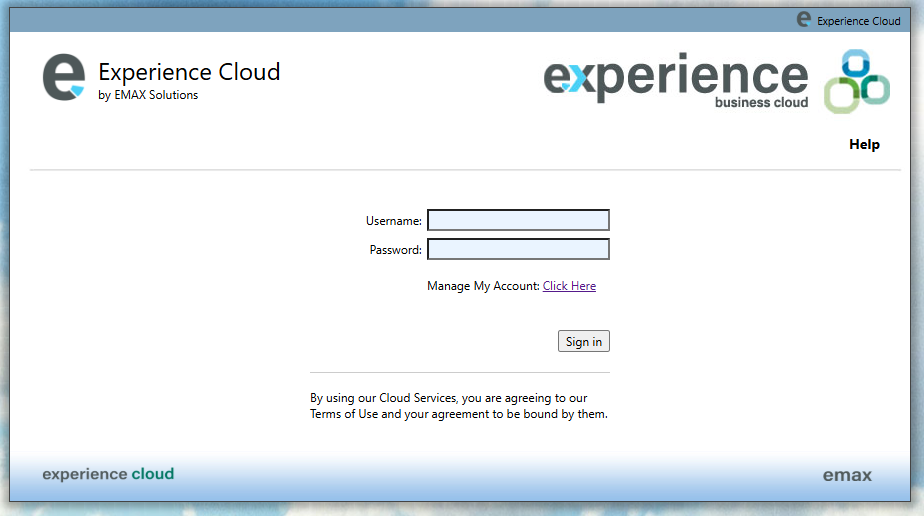
Task: Click the Experience Cloud 'e' logo icon
Action: click(64, 77)
